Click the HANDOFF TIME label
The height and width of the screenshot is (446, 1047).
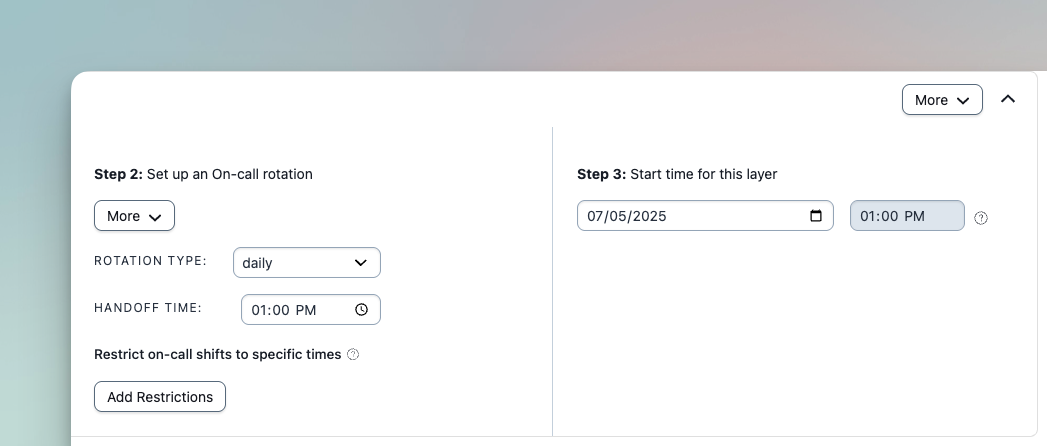[x=148, y=308]
